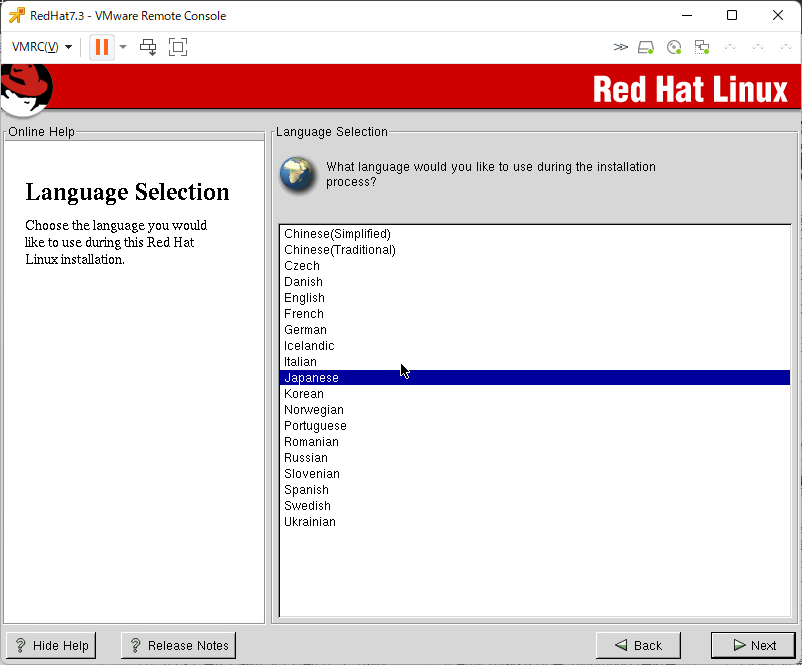Open the power options arrow next to pause

click(x=123, y=47)
